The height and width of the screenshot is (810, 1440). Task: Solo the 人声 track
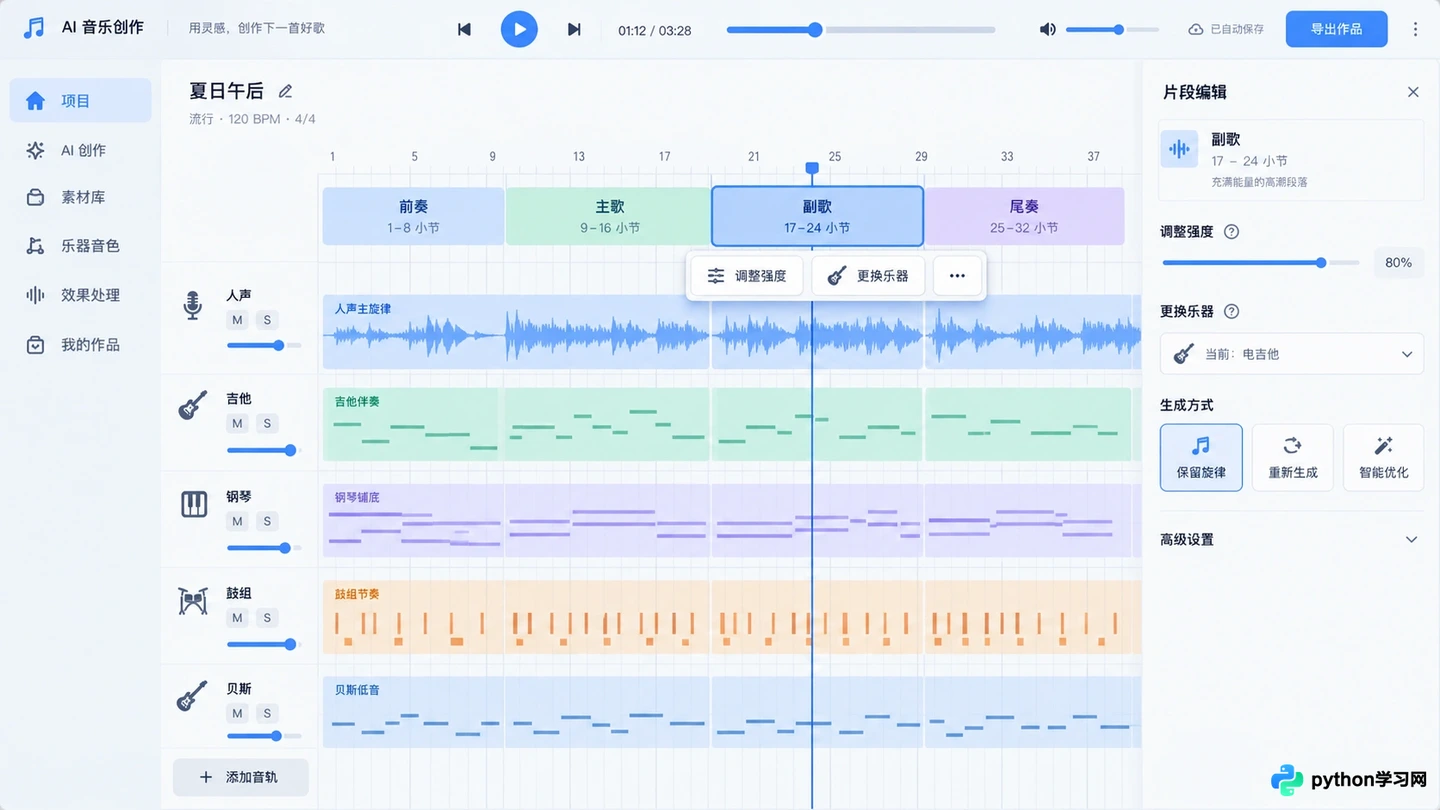tap(267, 320)
